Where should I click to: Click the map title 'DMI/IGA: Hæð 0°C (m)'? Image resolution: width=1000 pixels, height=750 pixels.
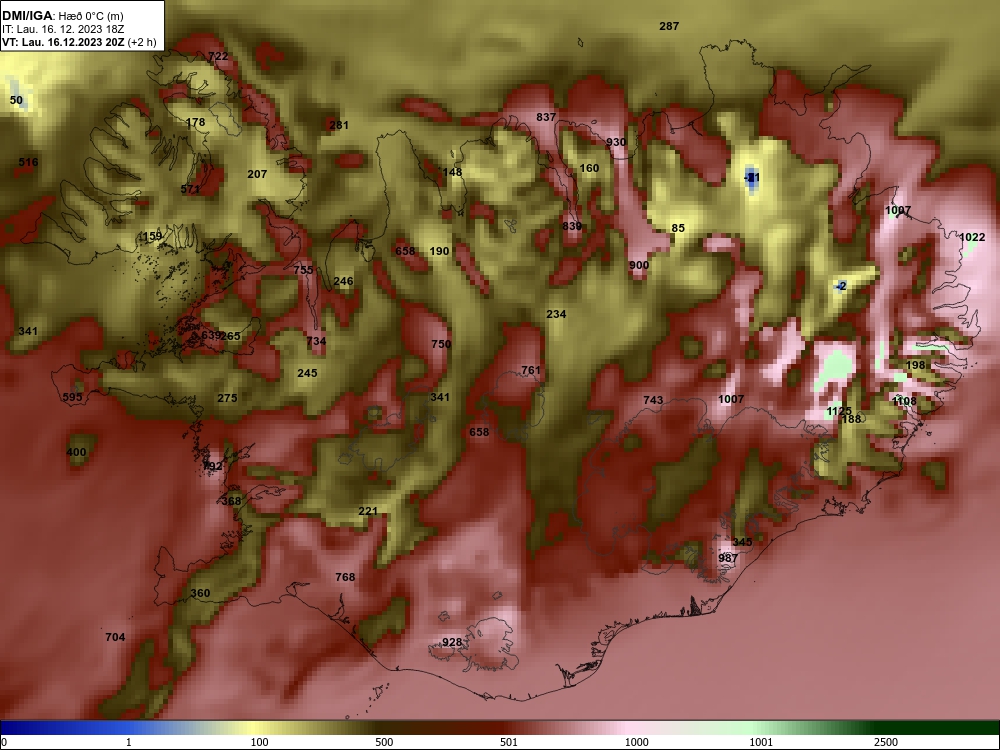click(x=62, y=15)
